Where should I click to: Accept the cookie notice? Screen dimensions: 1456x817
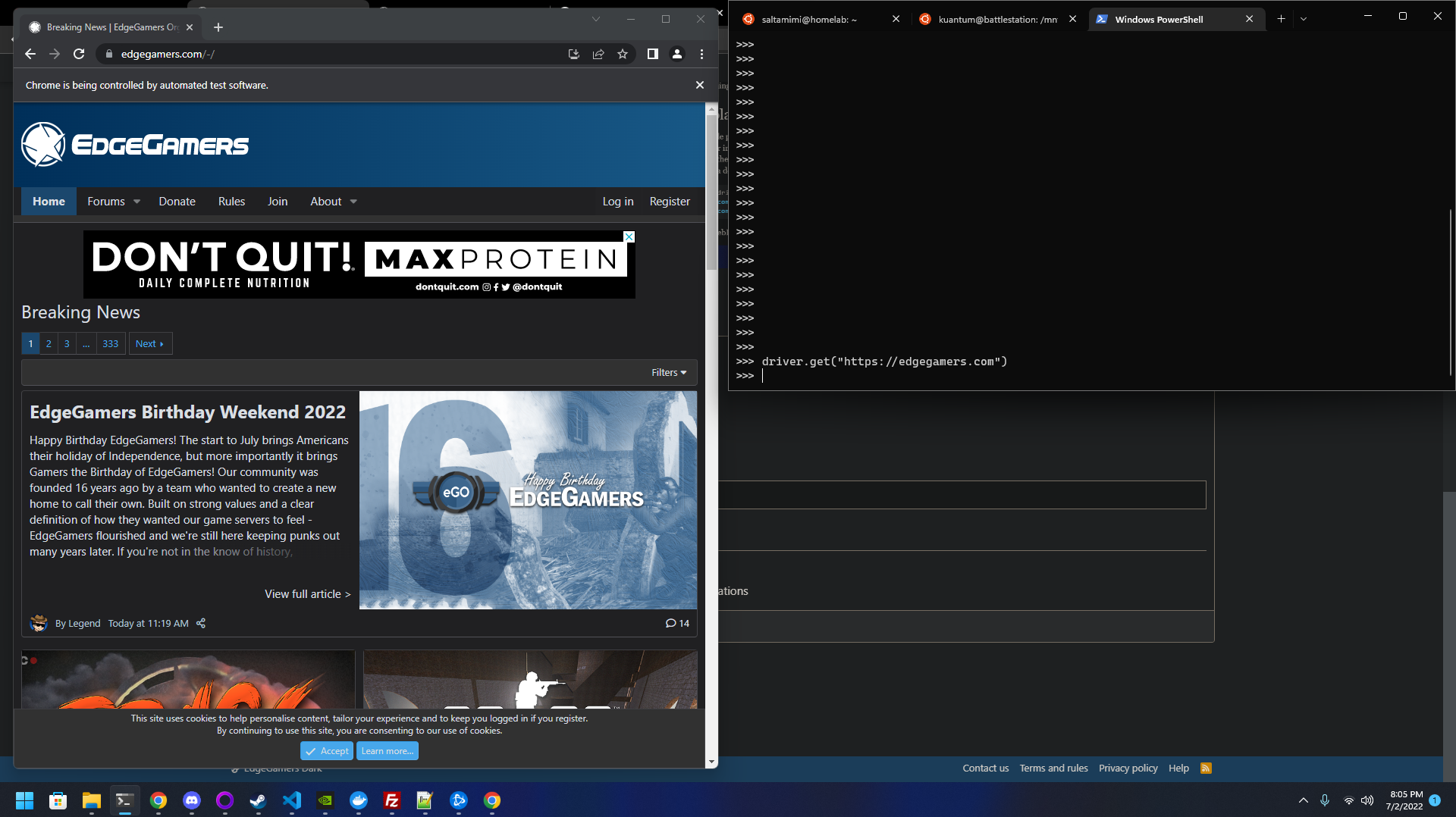pyautogui.click(x=327, y=751)
